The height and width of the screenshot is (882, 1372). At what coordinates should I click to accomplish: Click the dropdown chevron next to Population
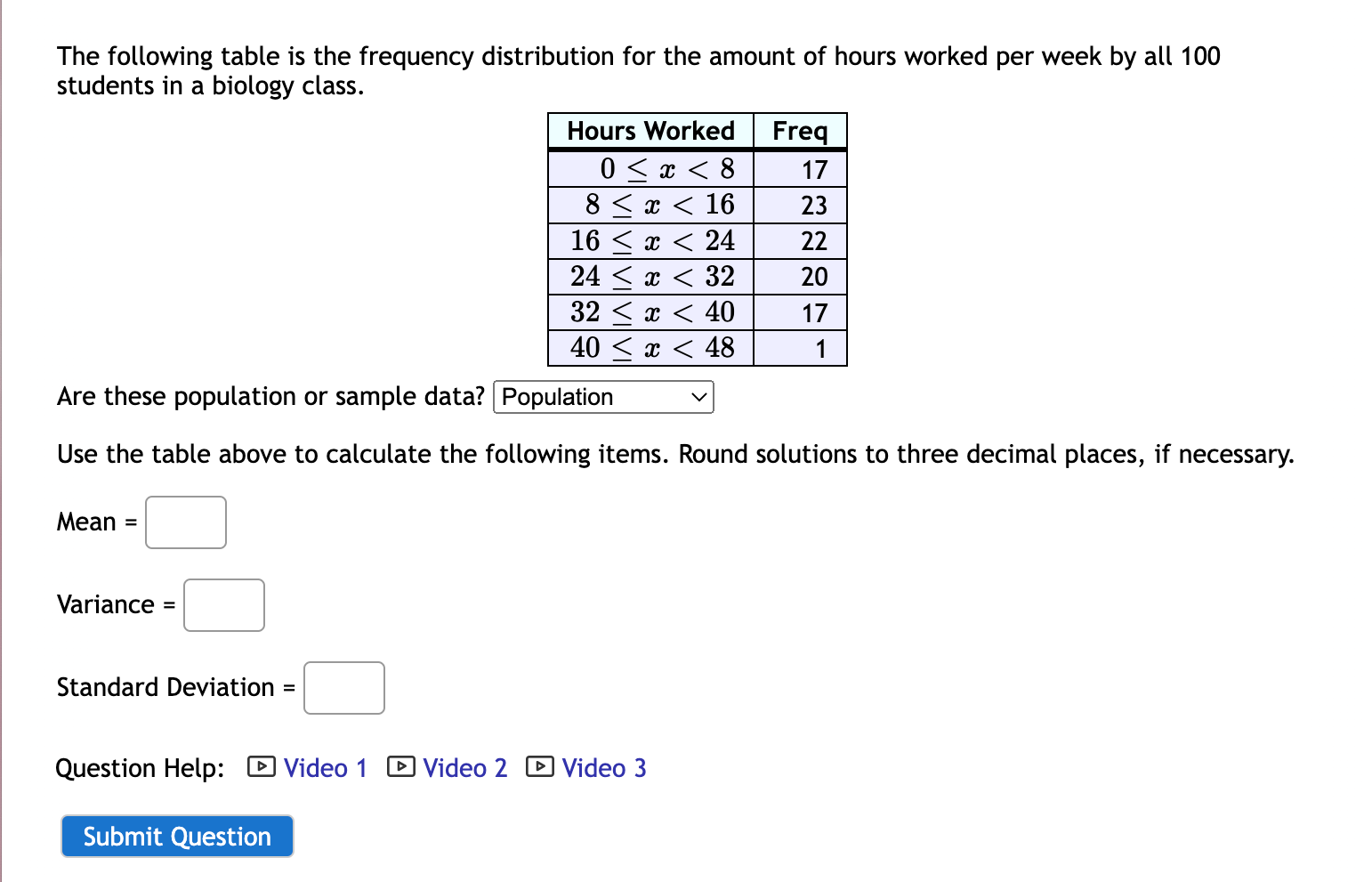tap(698, 397)
